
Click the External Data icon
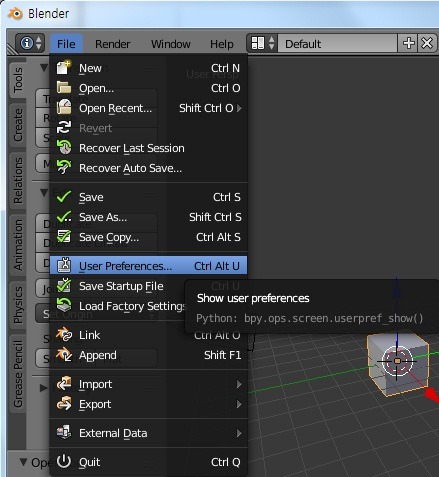[64, 432]
